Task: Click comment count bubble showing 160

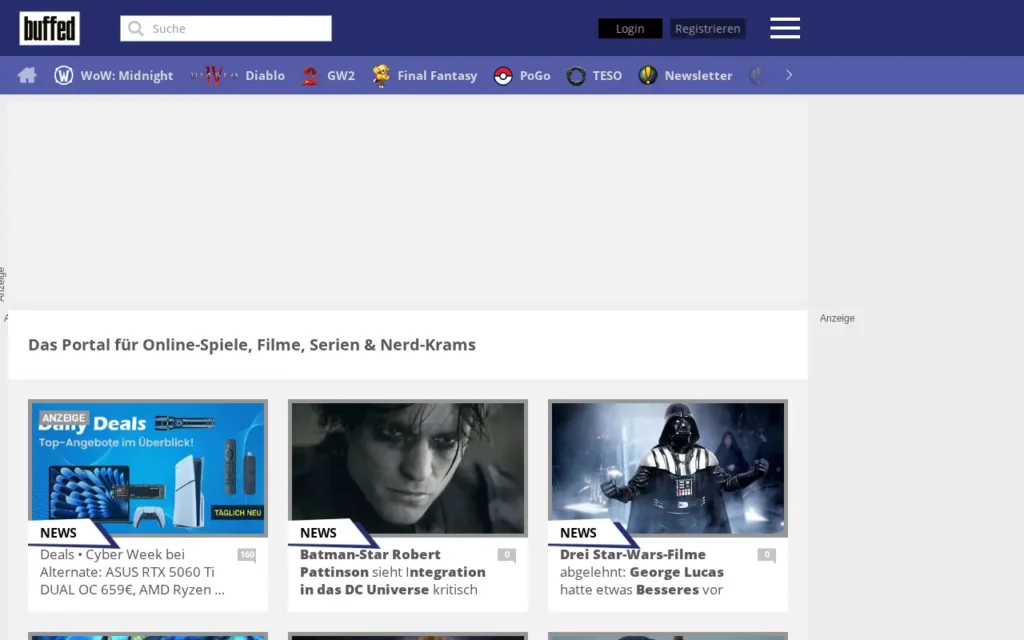Action: (247, 555)
